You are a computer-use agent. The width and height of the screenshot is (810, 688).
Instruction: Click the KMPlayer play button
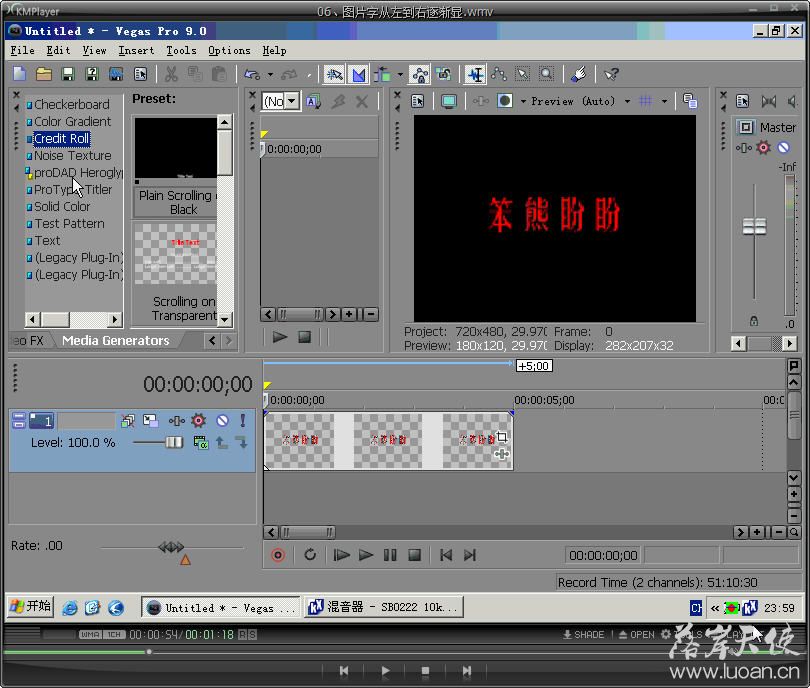pos(385,670)
